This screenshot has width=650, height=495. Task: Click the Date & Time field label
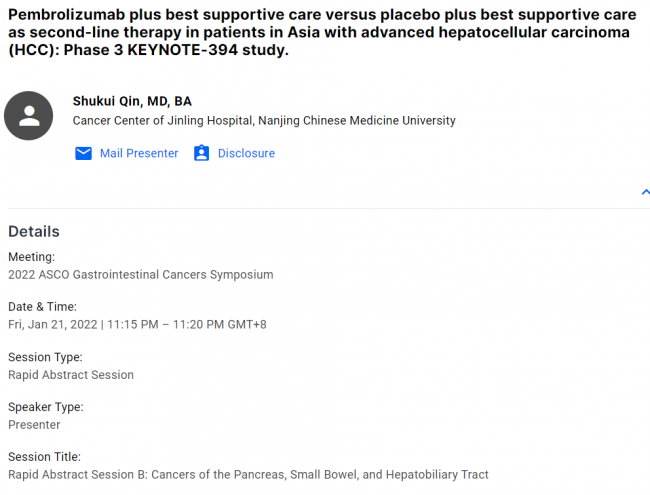point(43,307)
